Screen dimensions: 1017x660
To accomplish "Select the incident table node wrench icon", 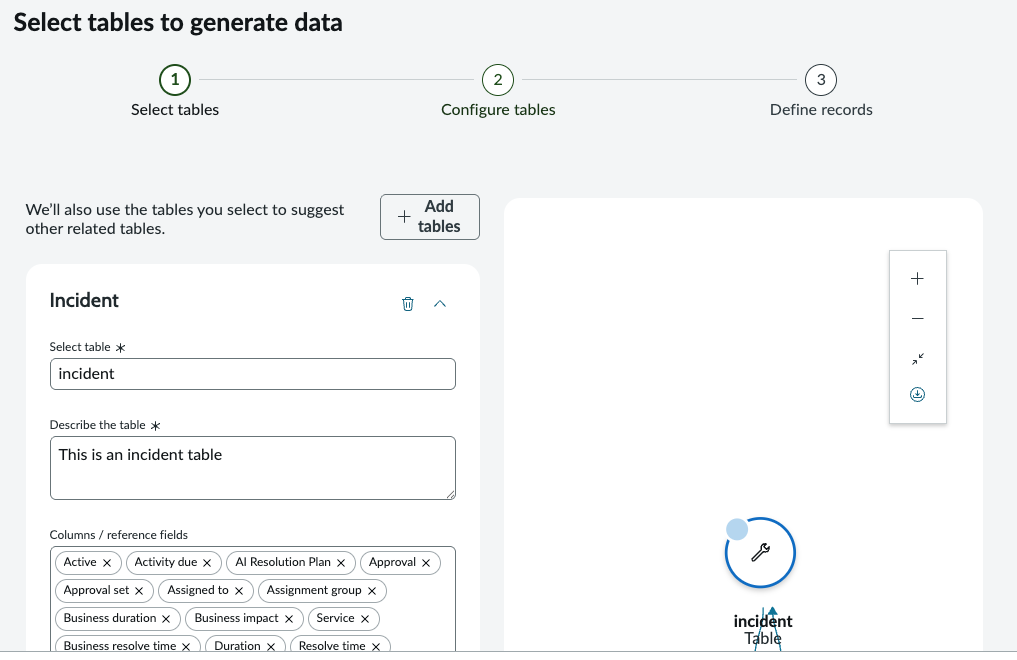I will coord(760,552).
